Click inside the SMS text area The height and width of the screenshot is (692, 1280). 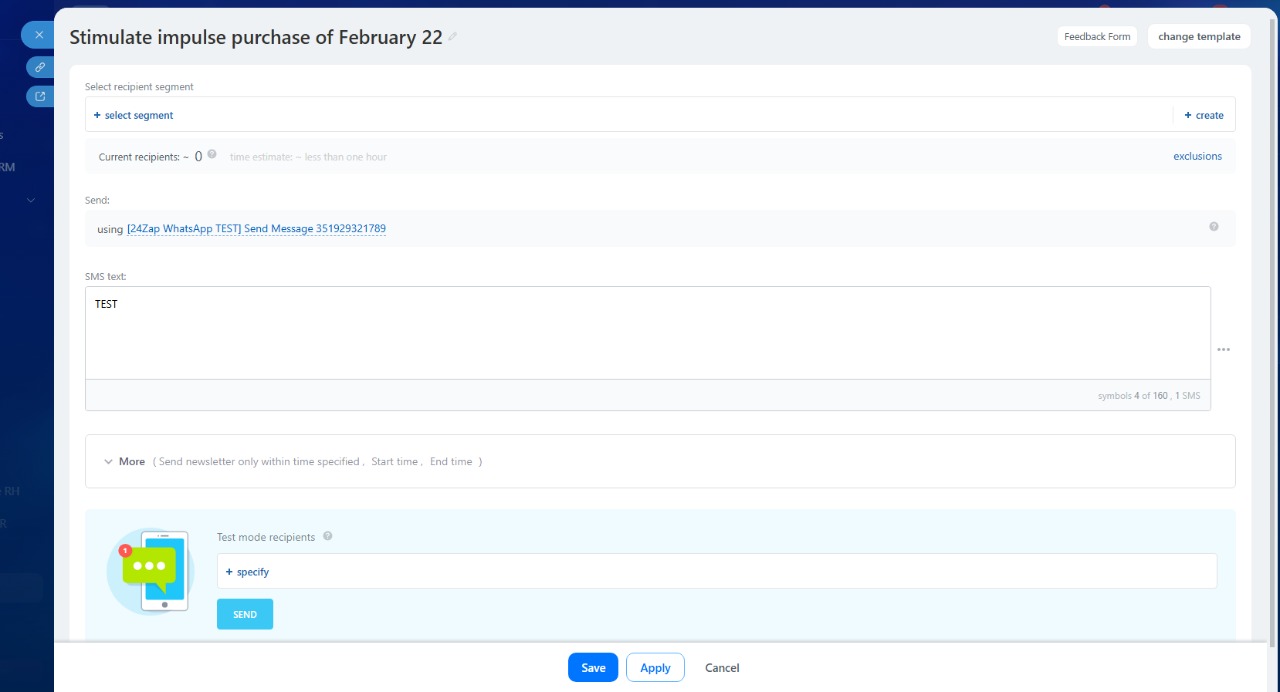coord(647,333)
